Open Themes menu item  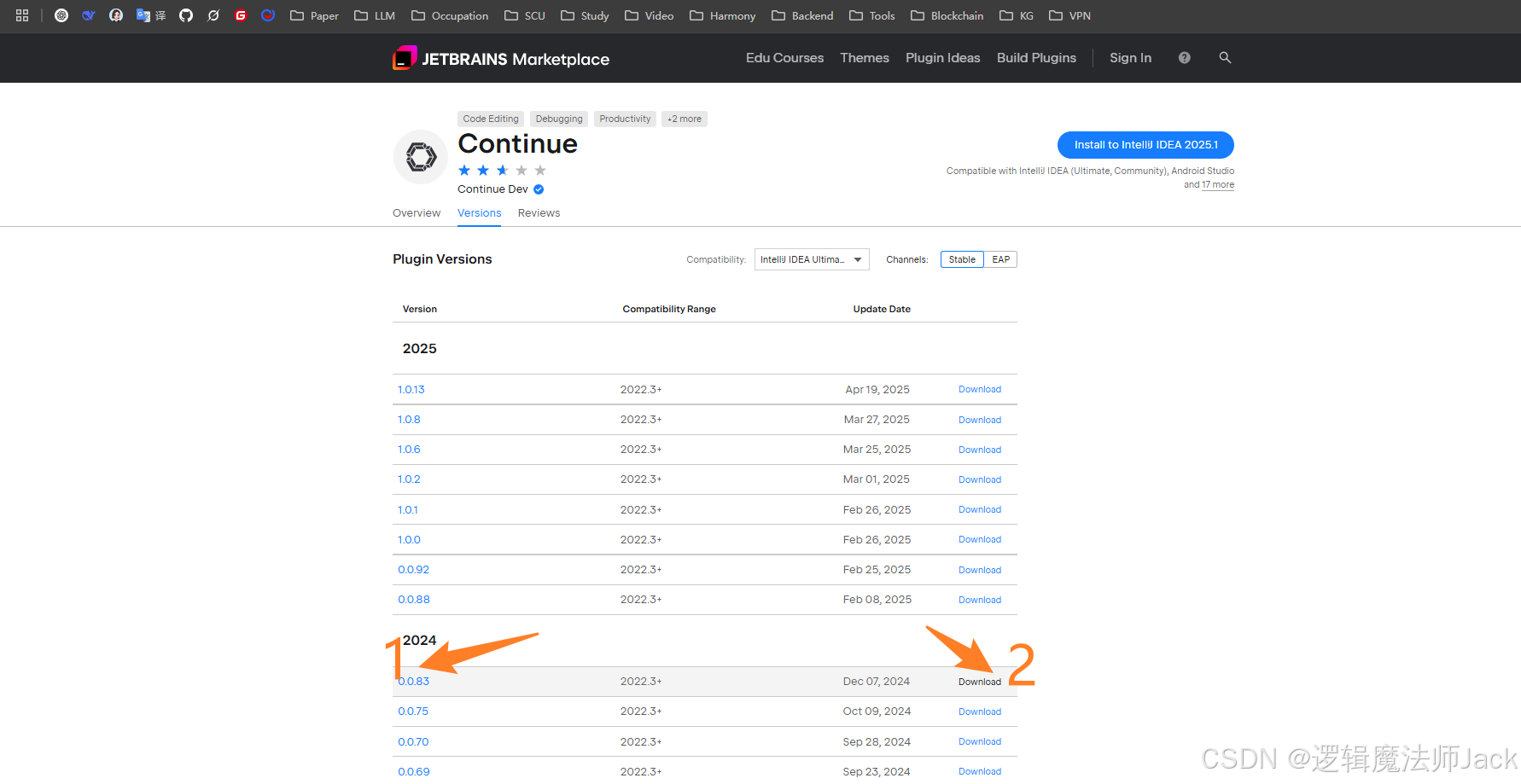(865, 58)
